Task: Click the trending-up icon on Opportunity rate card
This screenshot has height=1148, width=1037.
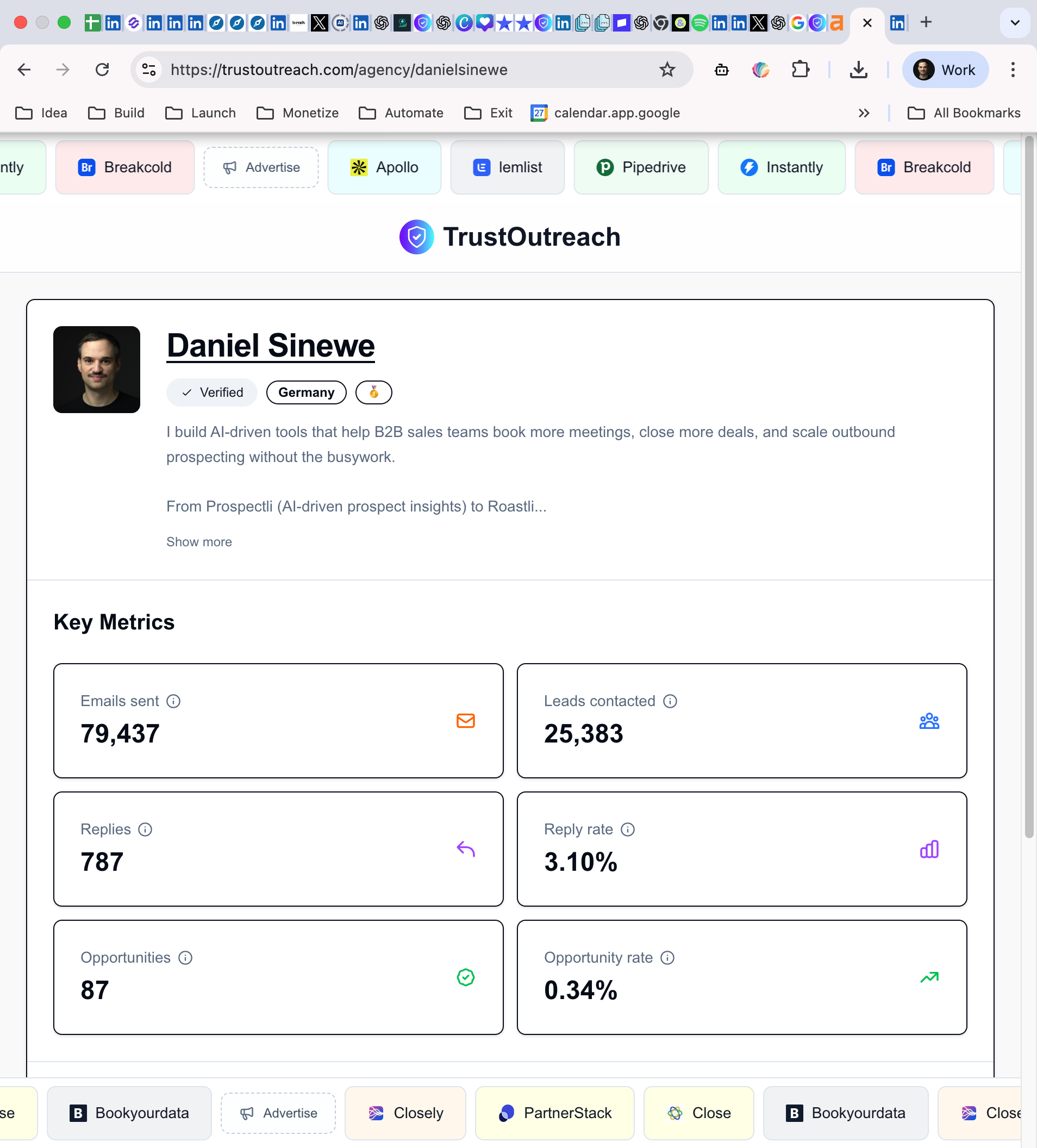Action: click(929, 977)
